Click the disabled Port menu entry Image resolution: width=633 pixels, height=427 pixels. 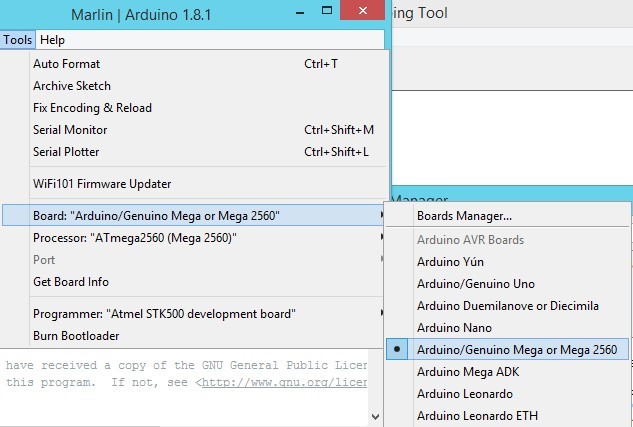click(x=194, y=260)
